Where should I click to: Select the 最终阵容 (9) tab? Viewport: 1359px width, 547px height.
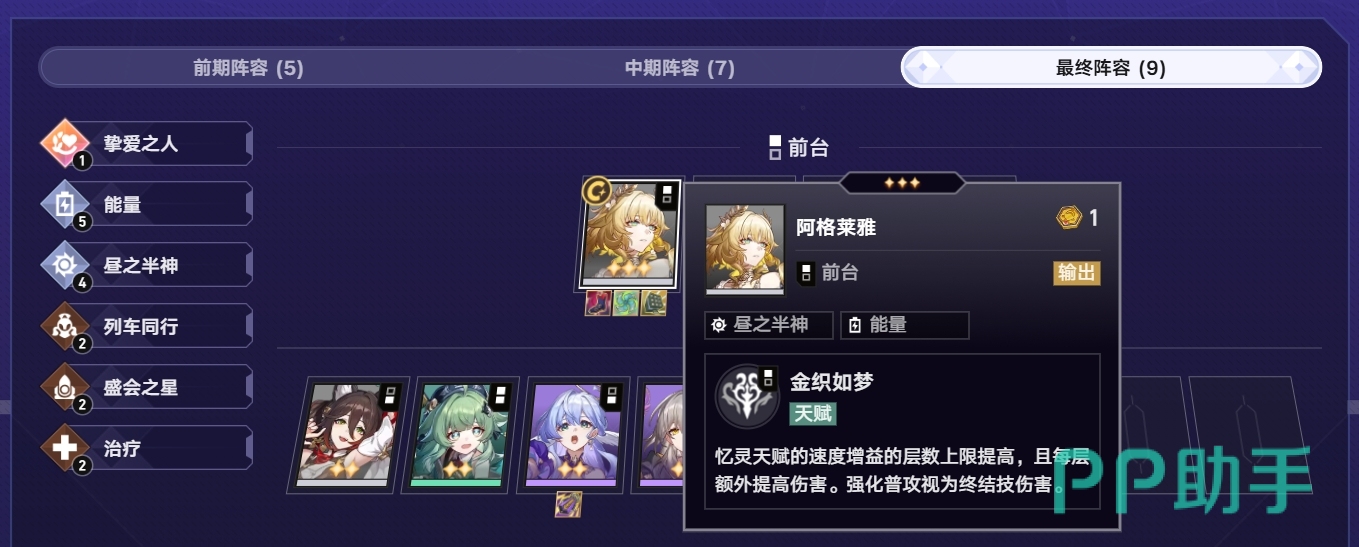[1111, 68]
